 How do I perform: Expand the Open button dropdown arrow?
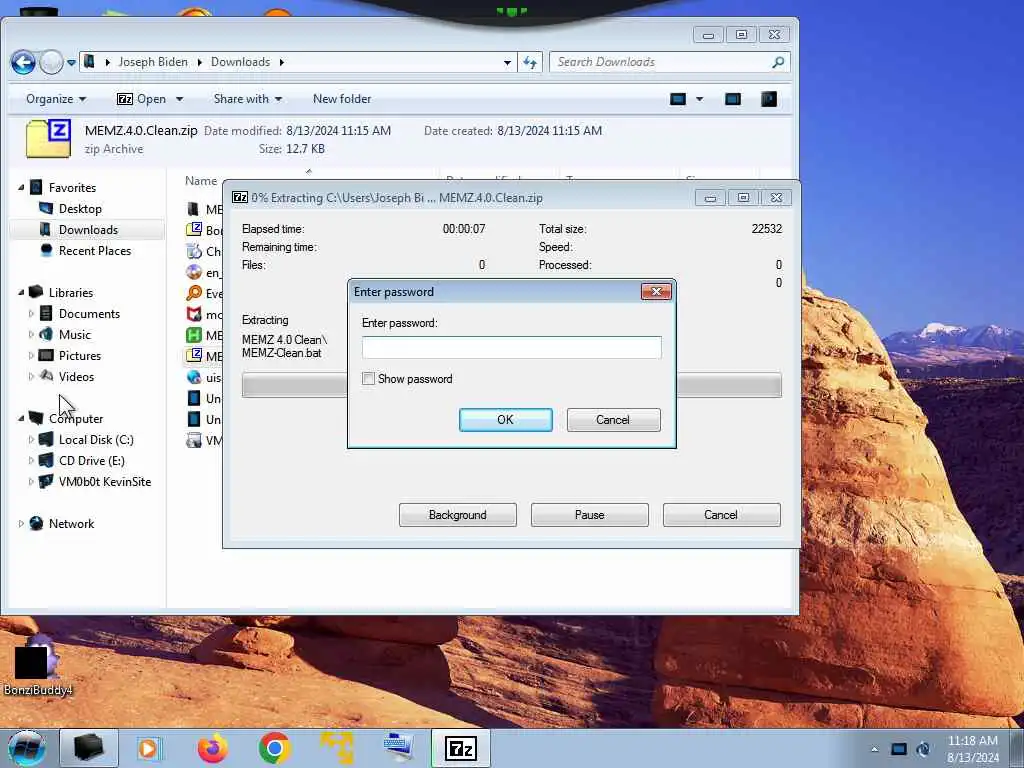click(x=179, y=99)
